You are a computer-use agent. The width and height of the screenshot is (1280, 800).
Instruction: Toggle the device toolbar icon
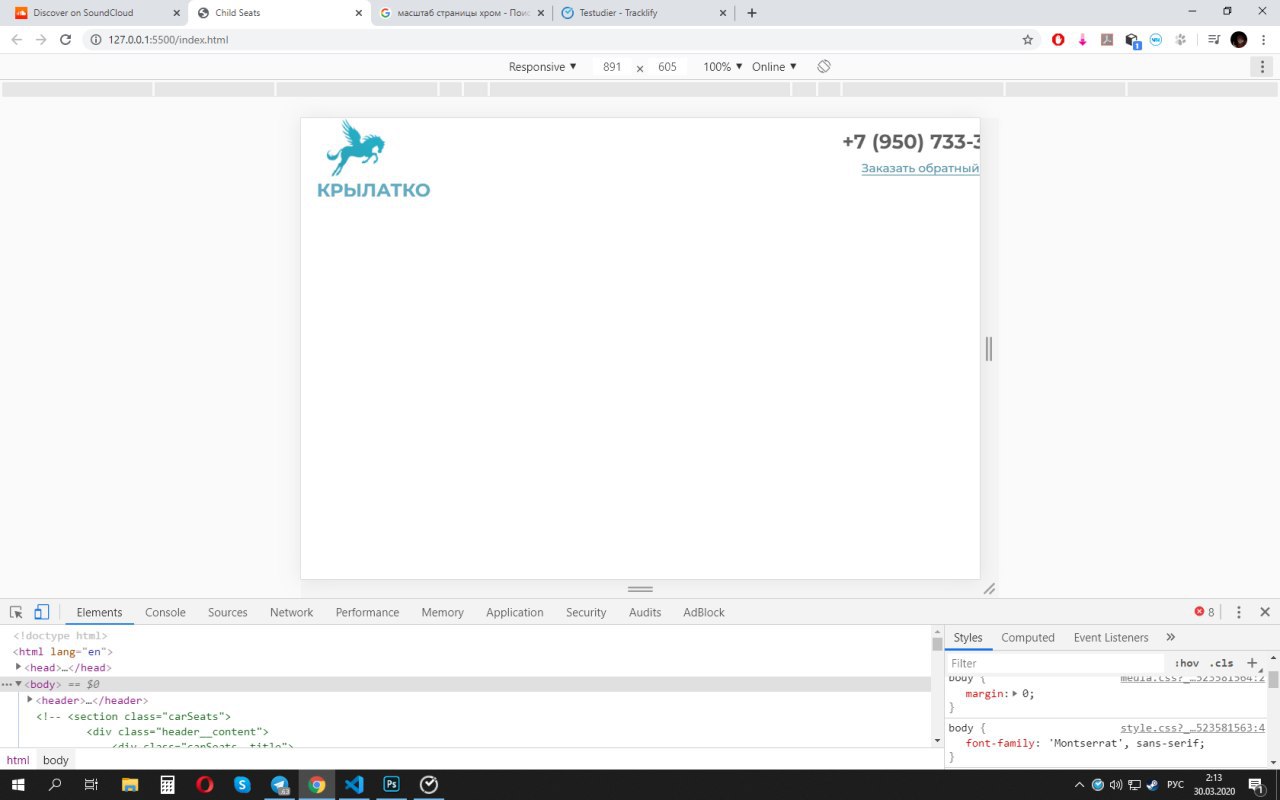41,612
